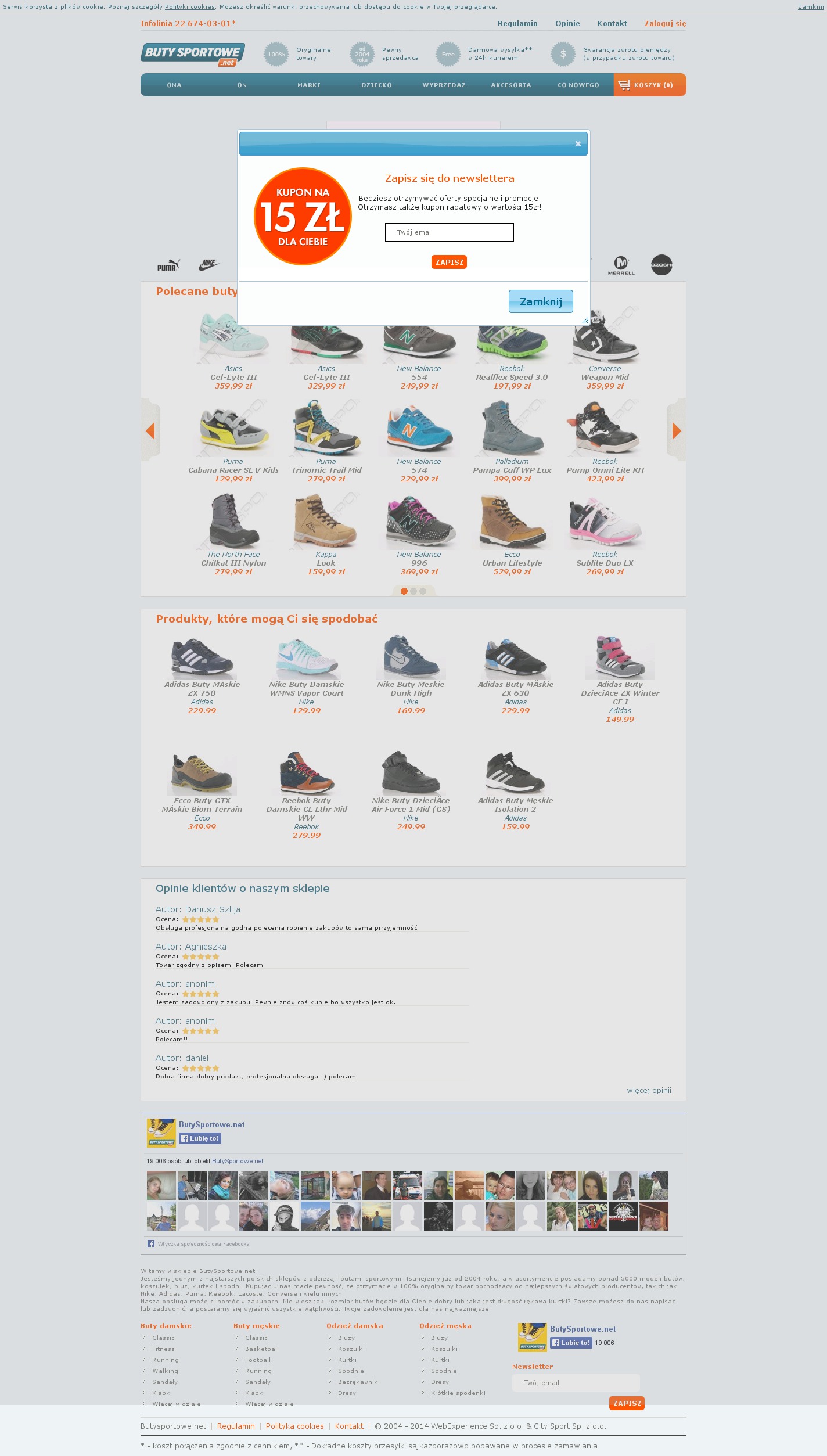
Task: Click the Nike swoosh brand logo
Action: 209,265
